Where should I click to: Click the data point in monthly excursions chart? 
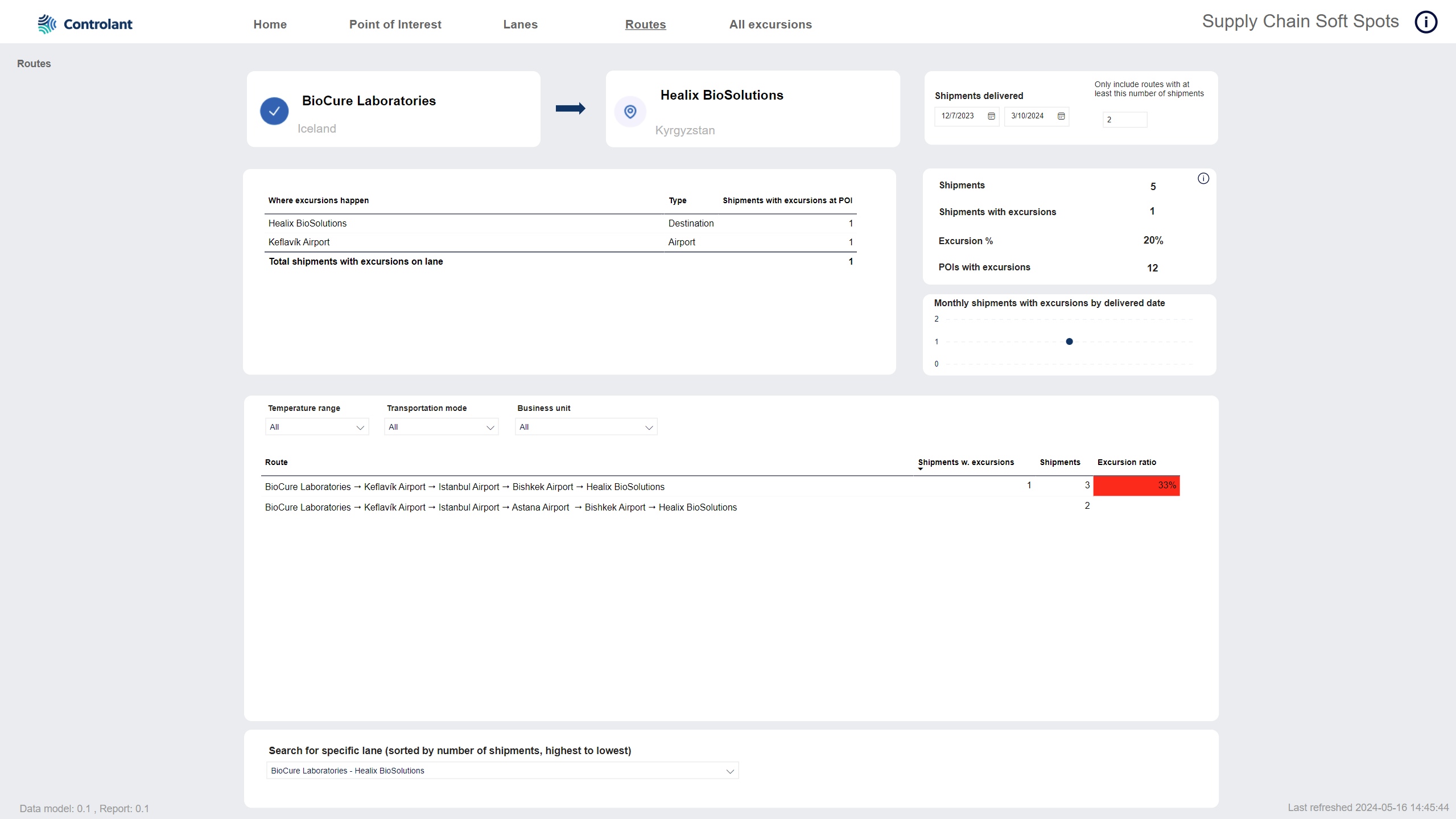tap(1069, 341)
